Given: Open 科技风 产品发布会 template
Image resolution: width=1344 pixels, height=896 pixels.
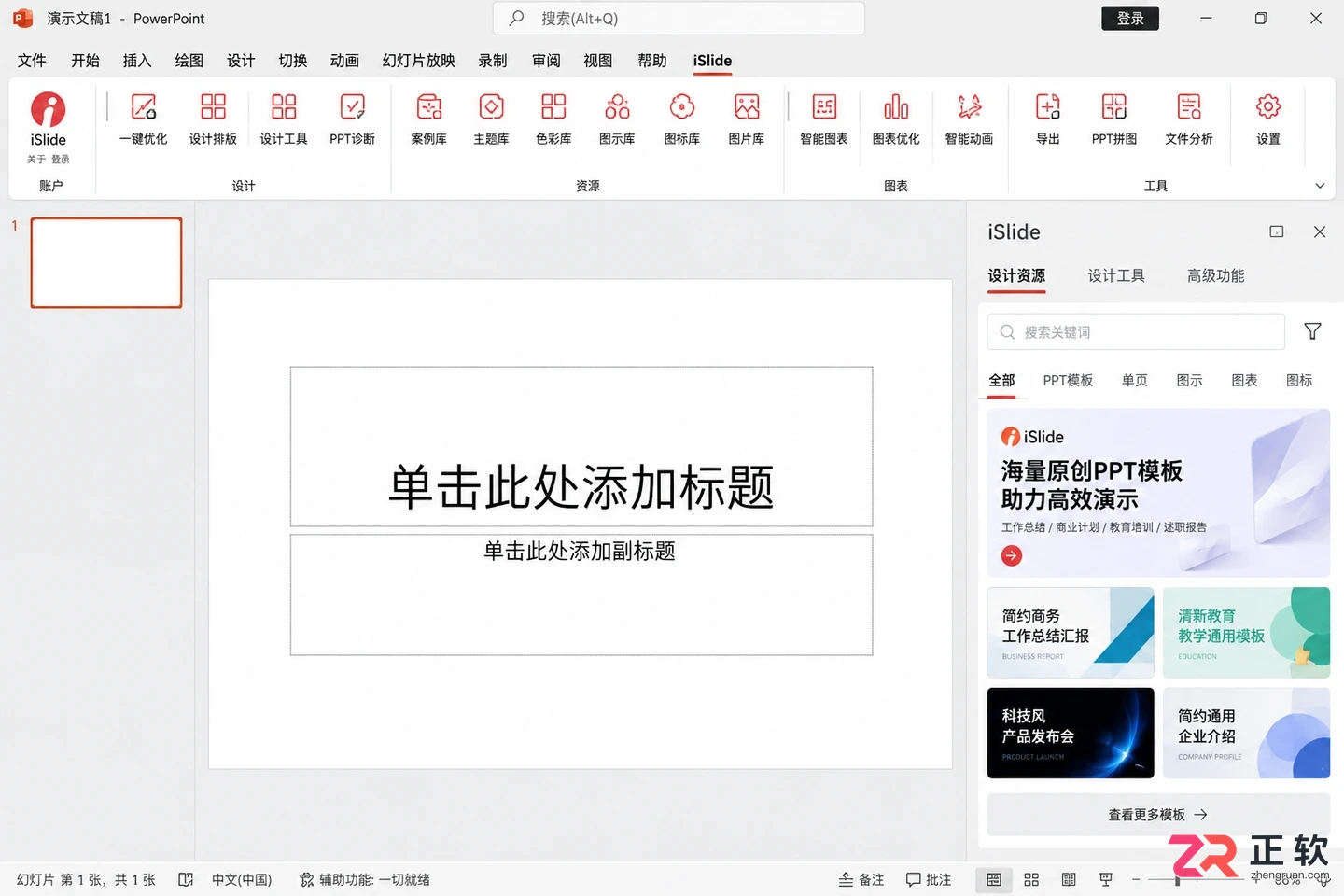Looking at the screenshot, I should click(1071, 733).
